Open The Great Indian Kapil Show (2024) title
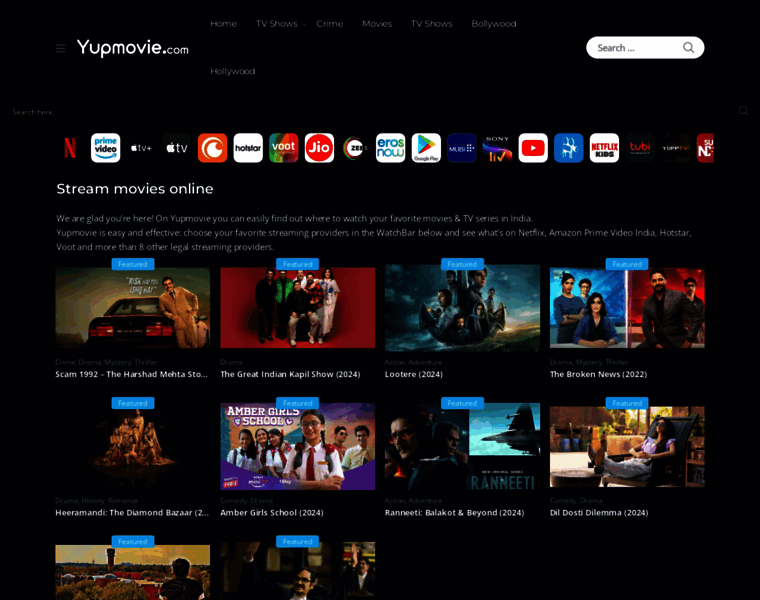This screenshot has width=760, height=600. (290, 374)
